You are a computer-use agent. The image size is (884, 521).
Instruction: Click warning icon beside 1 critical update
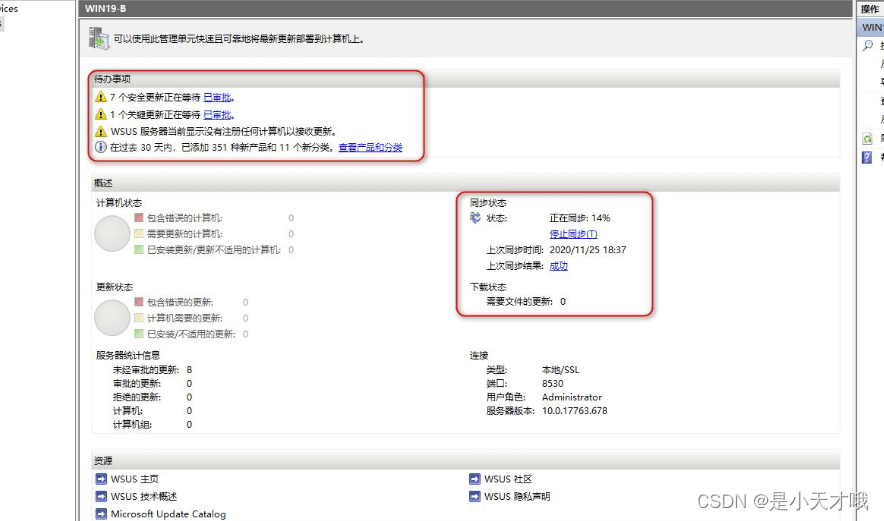tap(101, 114)
